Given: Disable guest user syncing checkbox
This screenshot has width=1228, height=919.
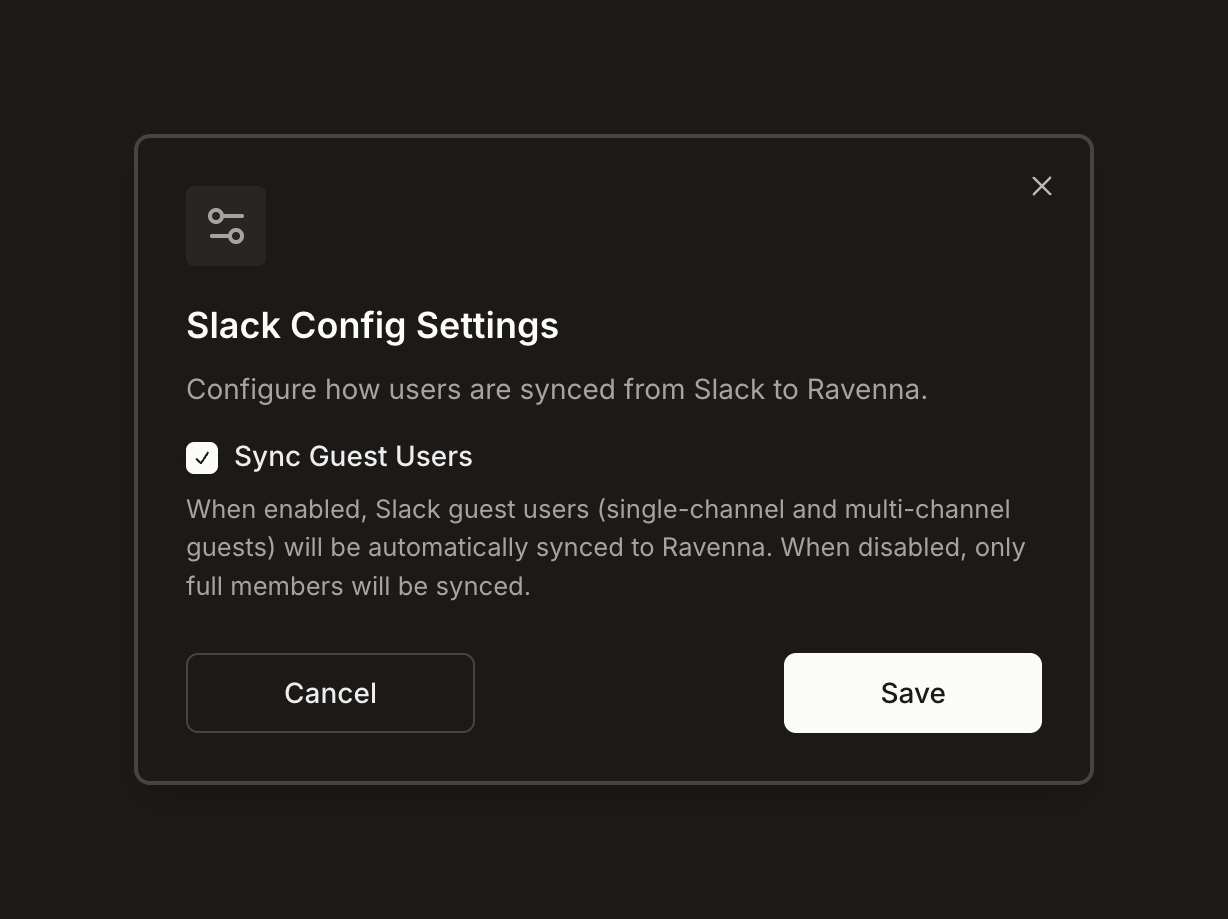Looking at the screenshot, I should coord(202,458).
